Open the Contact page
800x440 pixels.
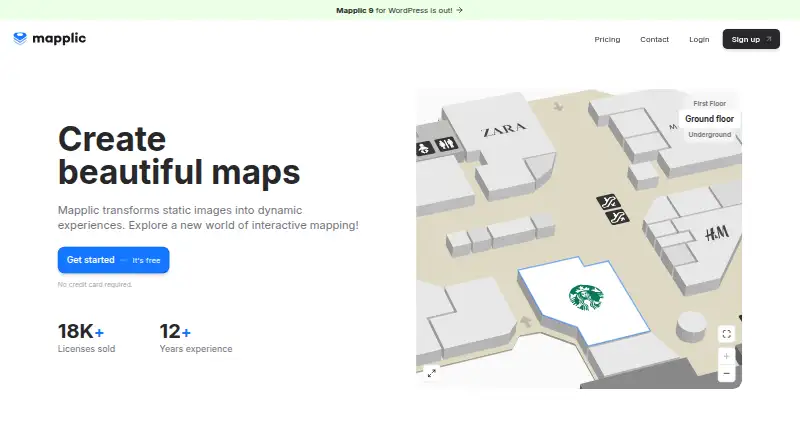(x=654, y=39)
